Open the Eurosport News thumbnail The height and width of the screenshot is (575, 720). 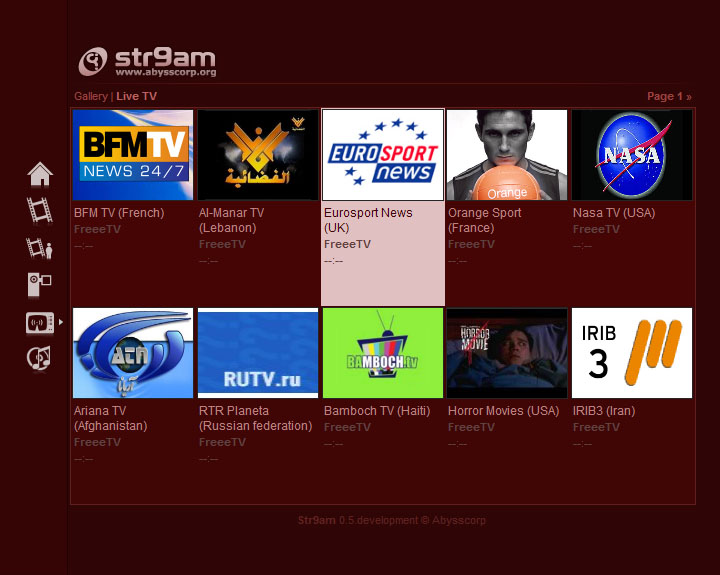[383, 155]
